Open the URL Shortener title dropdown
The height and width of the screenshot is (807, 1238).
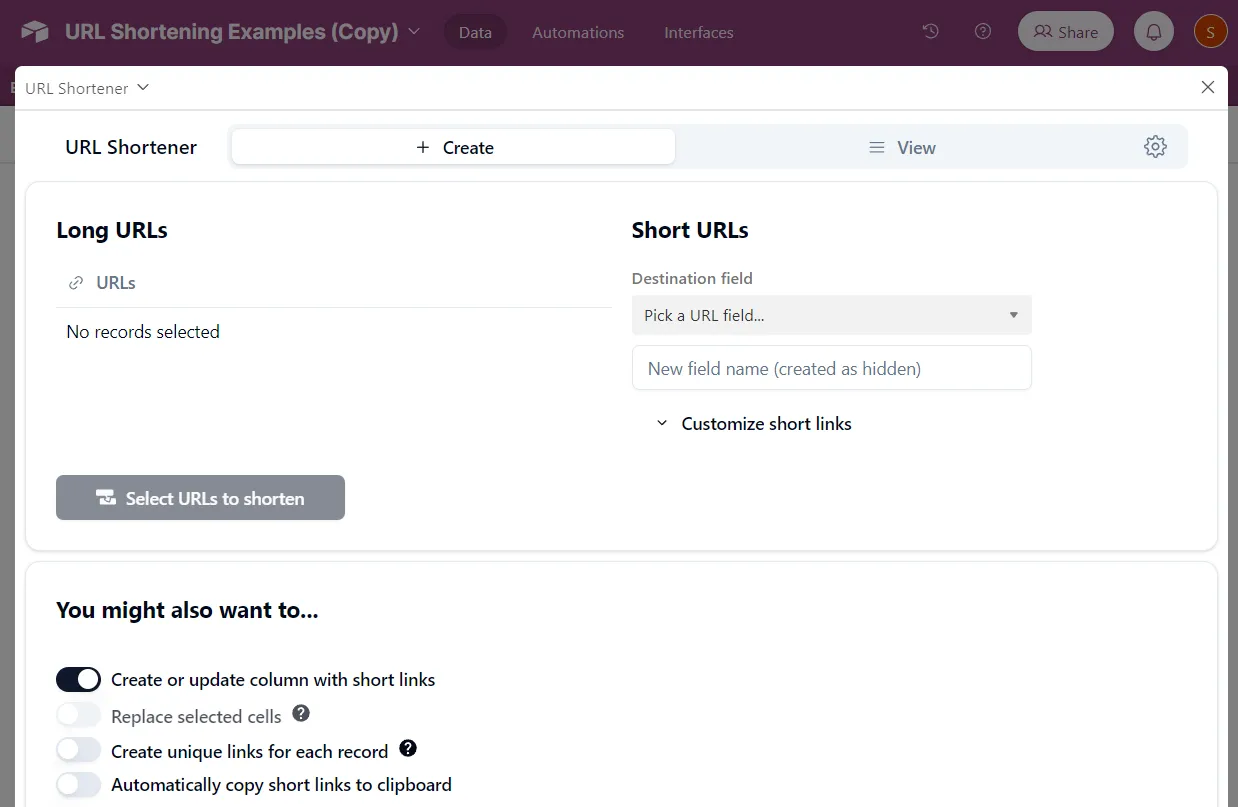[x=87, y=88]
